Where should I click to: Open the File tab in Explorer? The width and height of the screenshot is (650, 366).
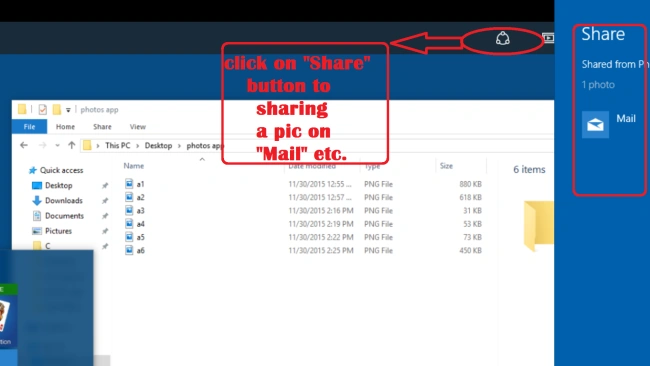(x=29, y=126)
